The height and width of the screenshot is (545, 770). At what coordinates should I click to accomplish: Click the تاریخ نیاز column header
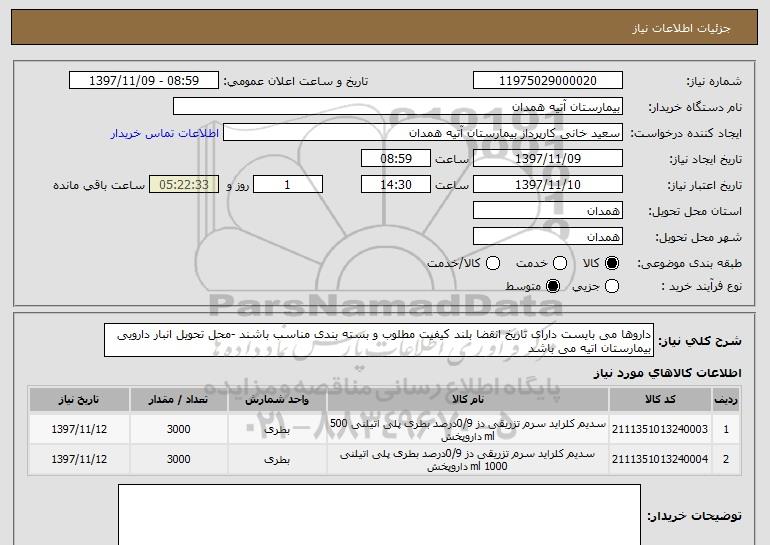(x=79, y=400)
